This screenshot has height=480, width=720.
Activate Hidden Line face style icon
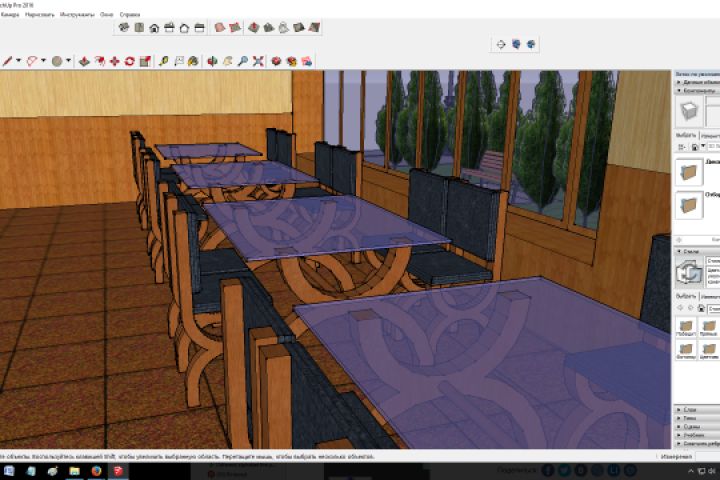(x=269, y=28)
